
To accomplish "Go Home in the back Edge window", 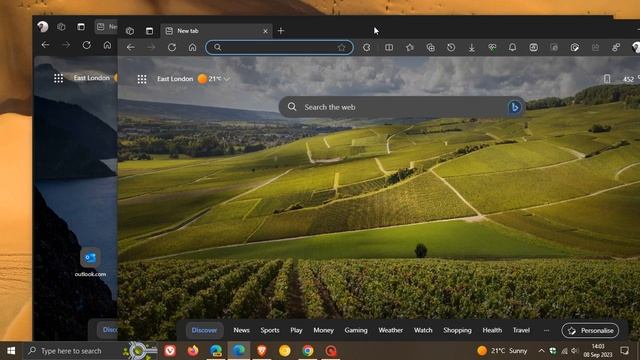I will (107, 45).
